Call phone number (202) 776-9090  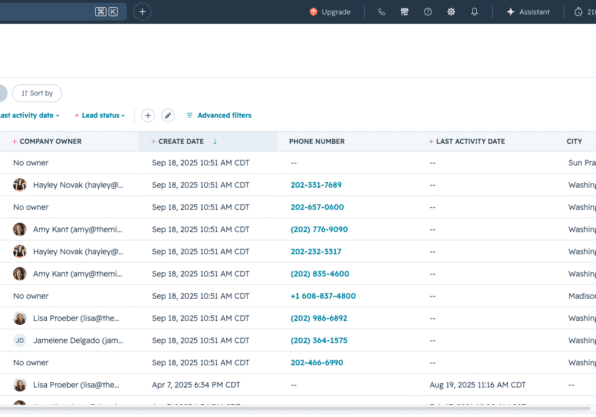coord(319,229)
